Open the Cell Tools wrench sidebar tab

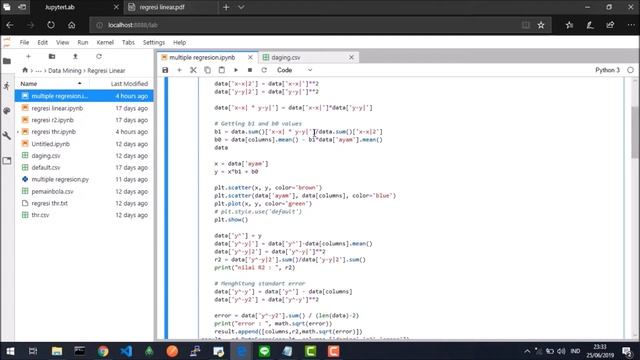click(7, 136)
